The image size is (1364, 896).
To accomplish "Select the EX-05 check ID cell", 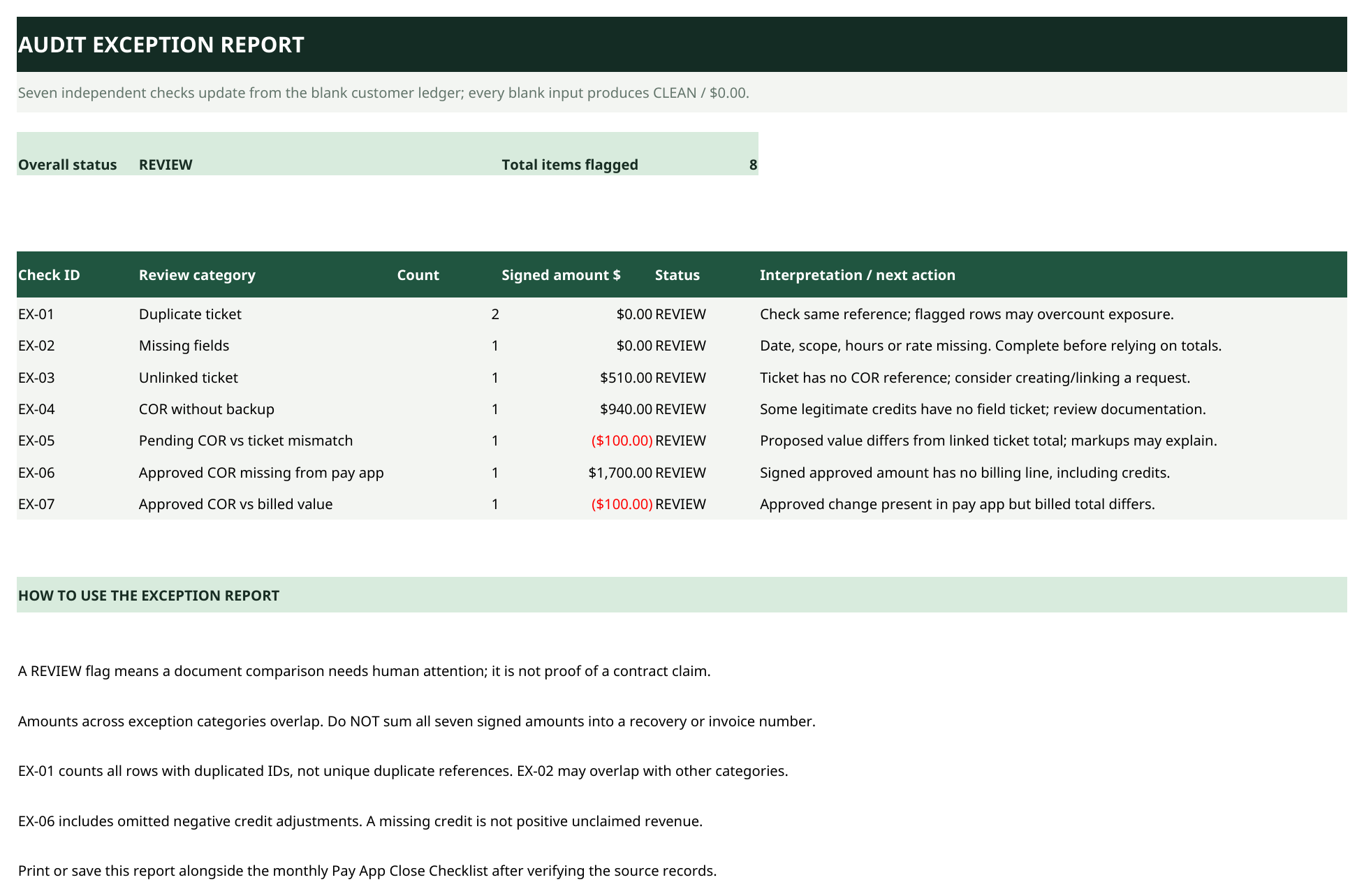I will 36,441.
